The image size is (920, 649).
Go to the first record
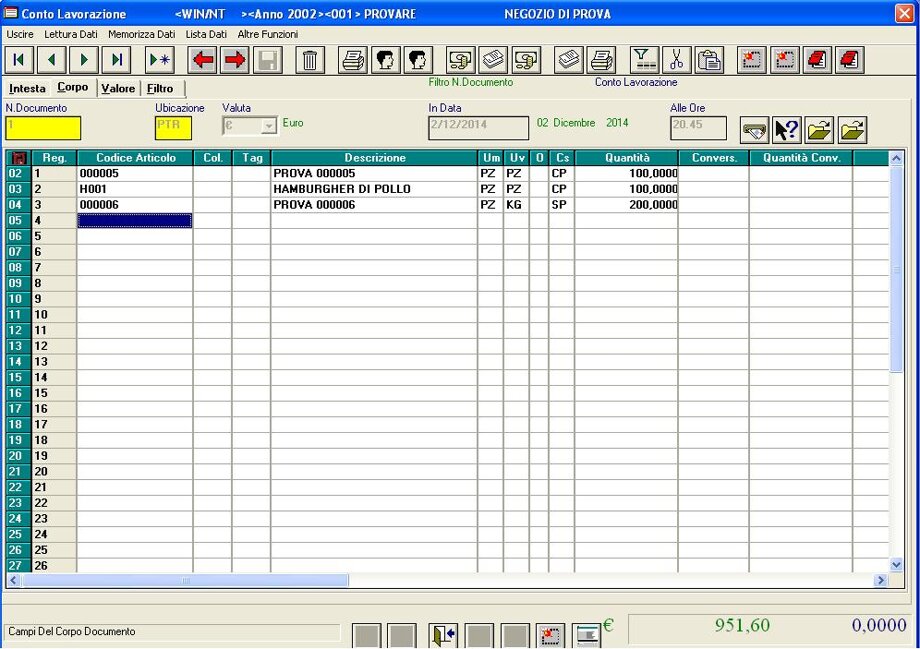pyautogui.click(x=19, y=60)
